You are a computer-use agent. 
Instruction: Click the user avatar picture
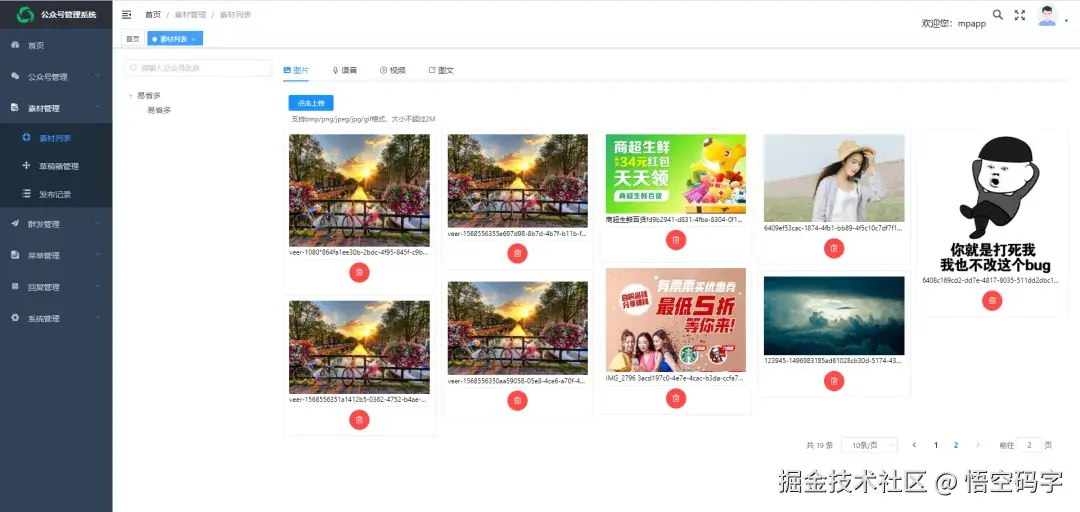(x=1047, y=15)
